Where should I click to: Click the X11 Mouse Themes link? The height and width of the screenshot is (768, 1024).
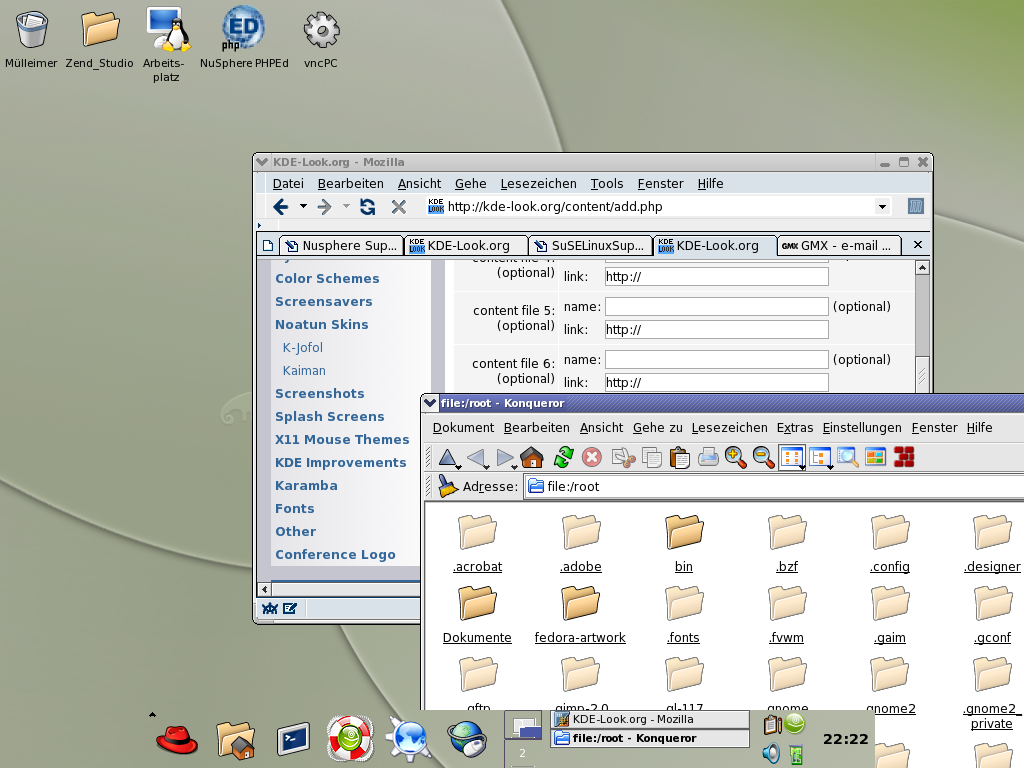[342, 440]
